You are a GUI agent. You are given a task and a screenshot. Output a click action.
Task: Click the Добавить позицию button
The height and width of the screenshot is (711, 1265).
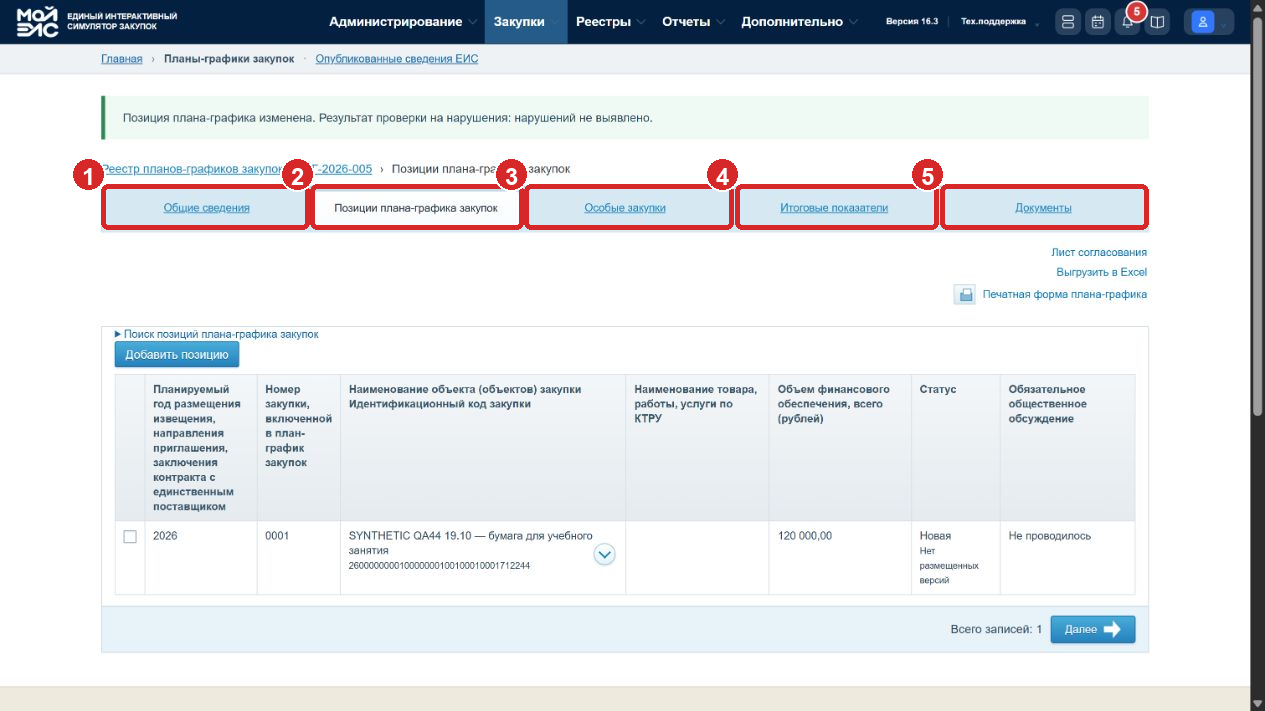[x=177, y=354]
